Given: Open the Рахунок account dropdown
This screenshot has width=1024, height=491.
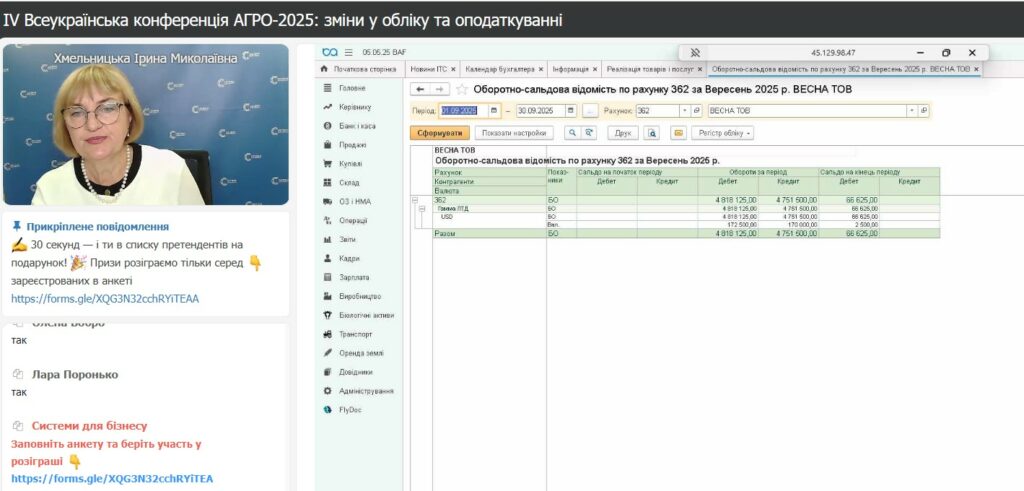Looking at the screenshot, I should pos(684,111).
